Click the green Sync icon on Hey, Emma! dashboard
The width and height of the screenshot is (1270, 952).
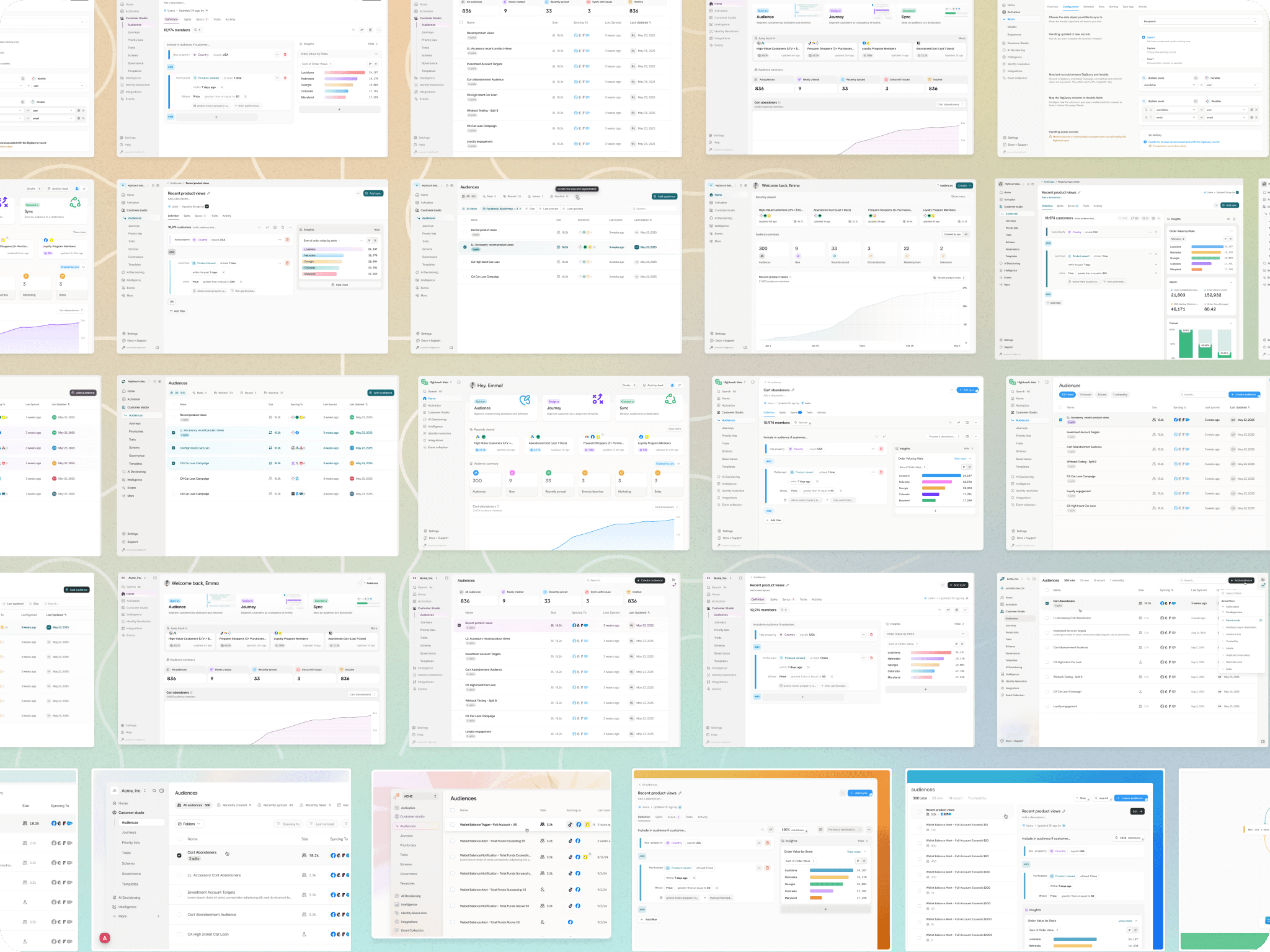[x=670, y=399]
